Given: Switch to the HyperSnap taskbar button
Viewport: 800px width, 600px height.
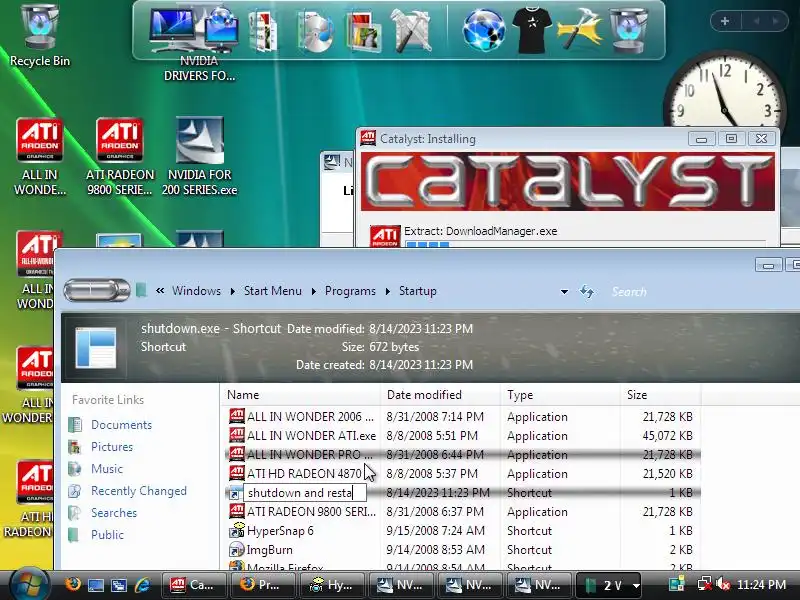Looking at the screenshot, I should coord(332,585).
